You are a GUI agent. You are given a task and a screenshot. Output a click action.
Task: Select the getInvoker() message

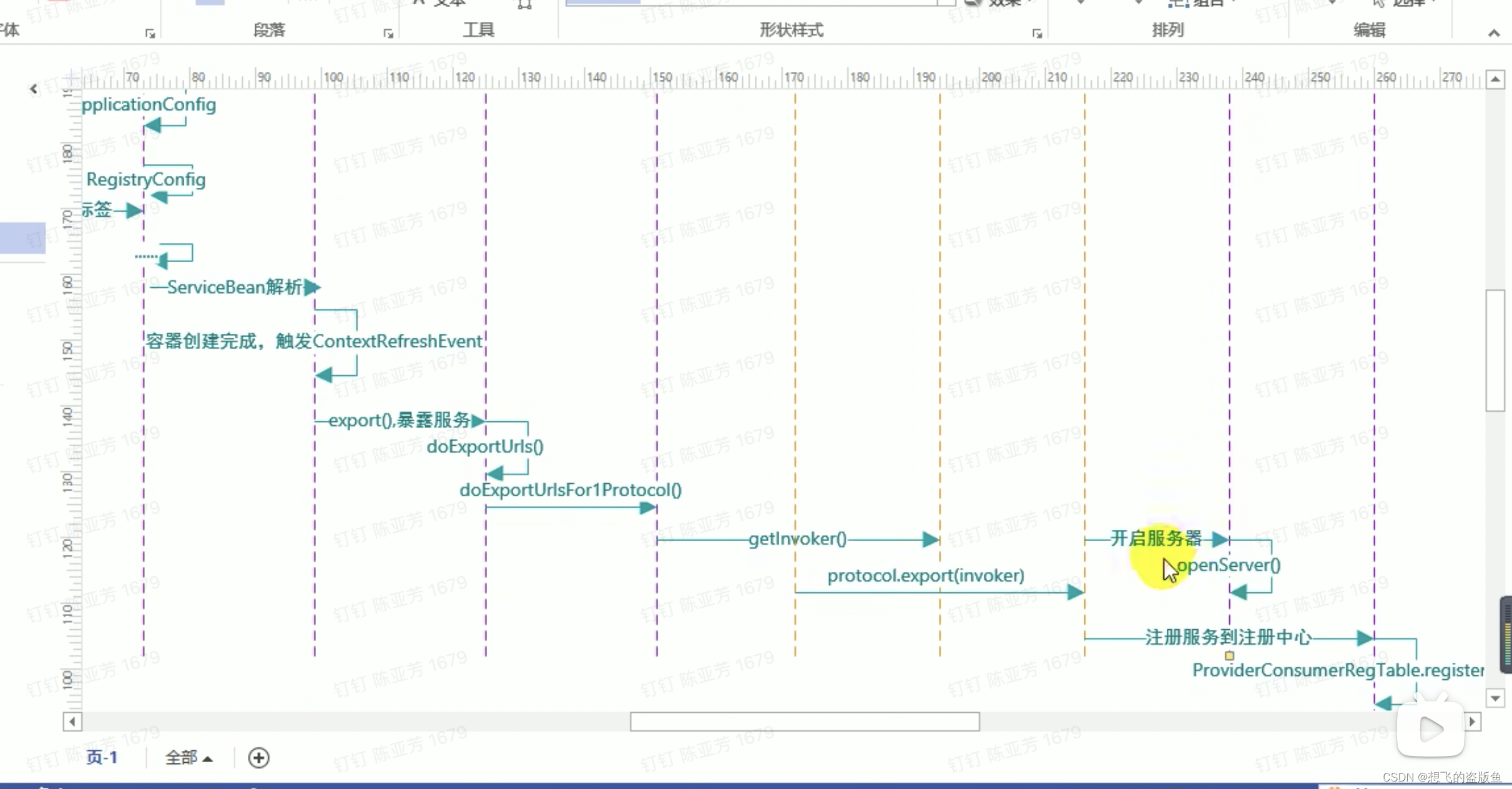click(x=798, y=539)
